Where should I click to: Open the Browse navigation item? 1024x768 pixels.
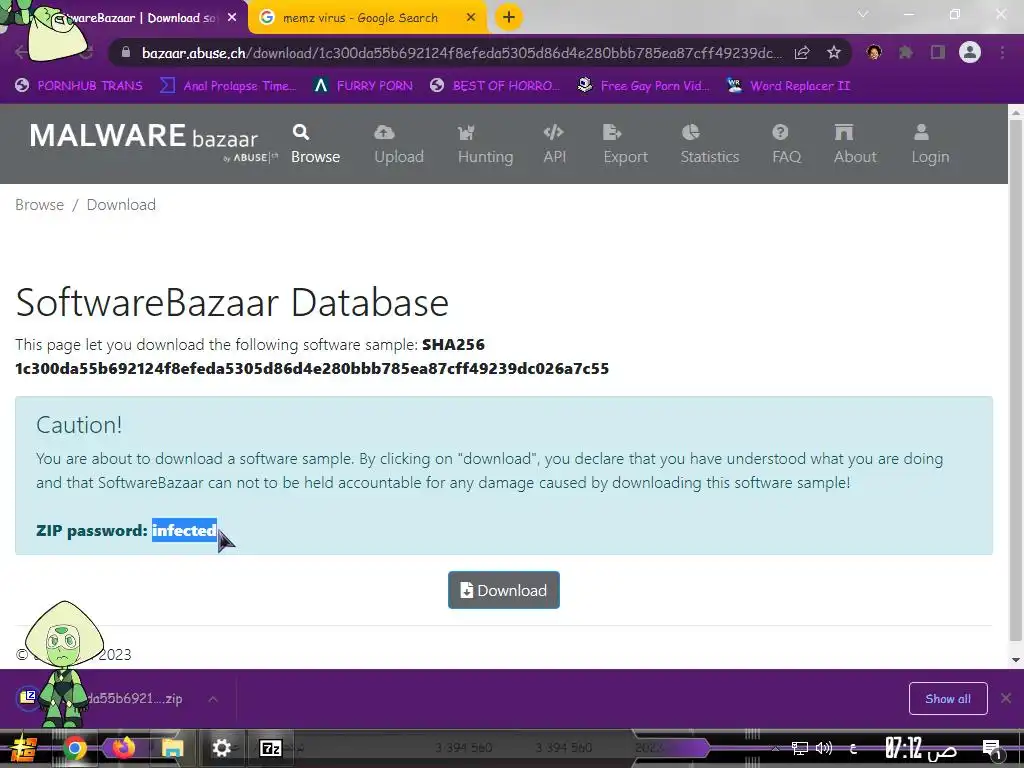click(x=315, y=144)
